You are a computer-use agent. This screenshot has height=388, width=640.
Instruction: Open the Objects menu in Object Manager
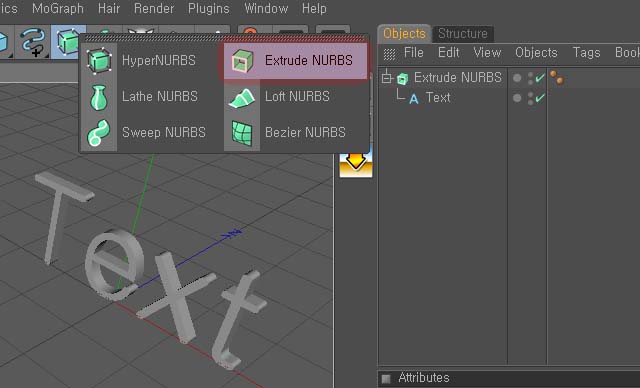pyautogui.click(x=536, y=53)
